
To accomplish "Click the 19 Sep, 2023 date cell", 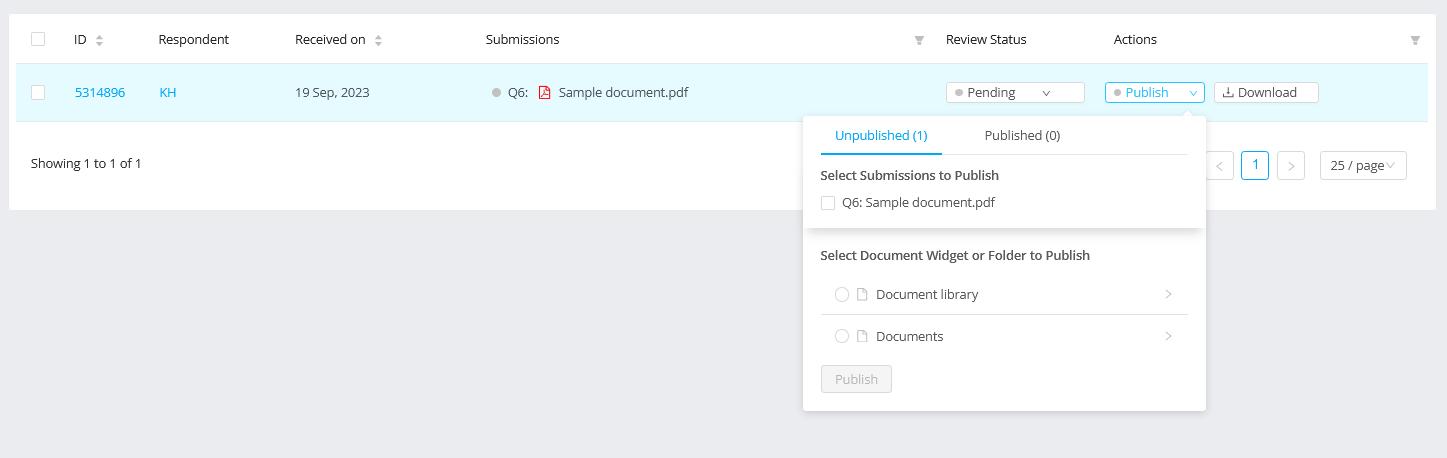I will pos(332,93).
